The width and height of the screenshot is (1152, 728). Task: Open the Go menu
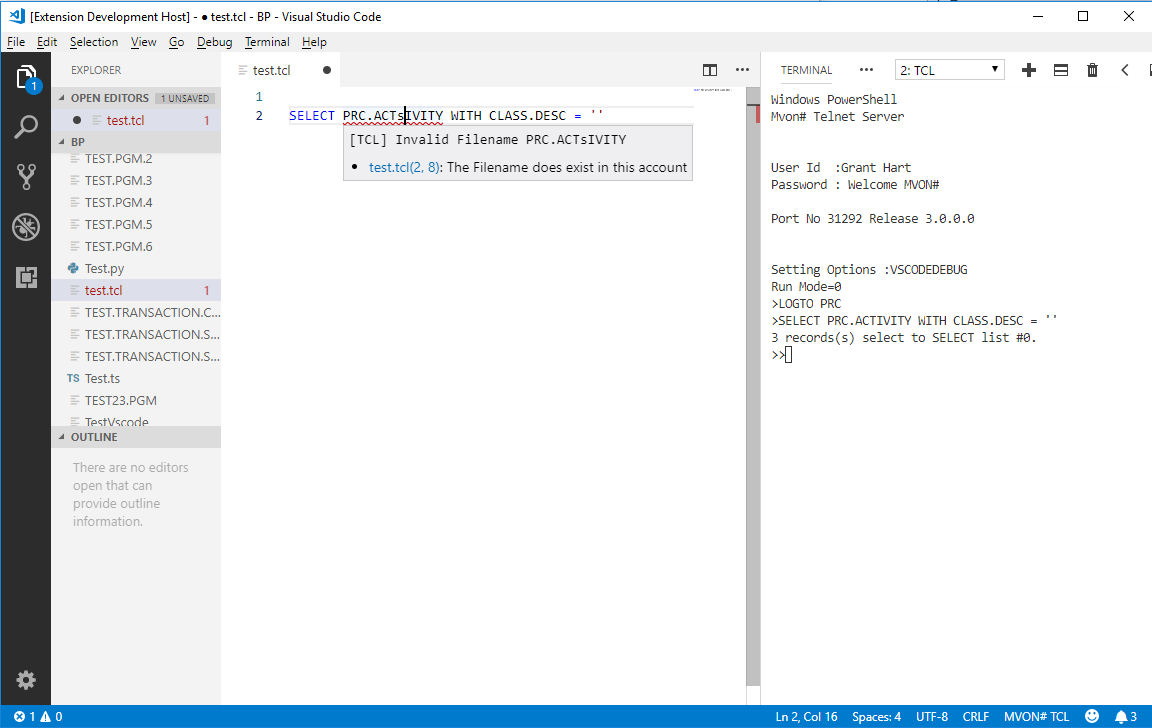click(176, 42)
